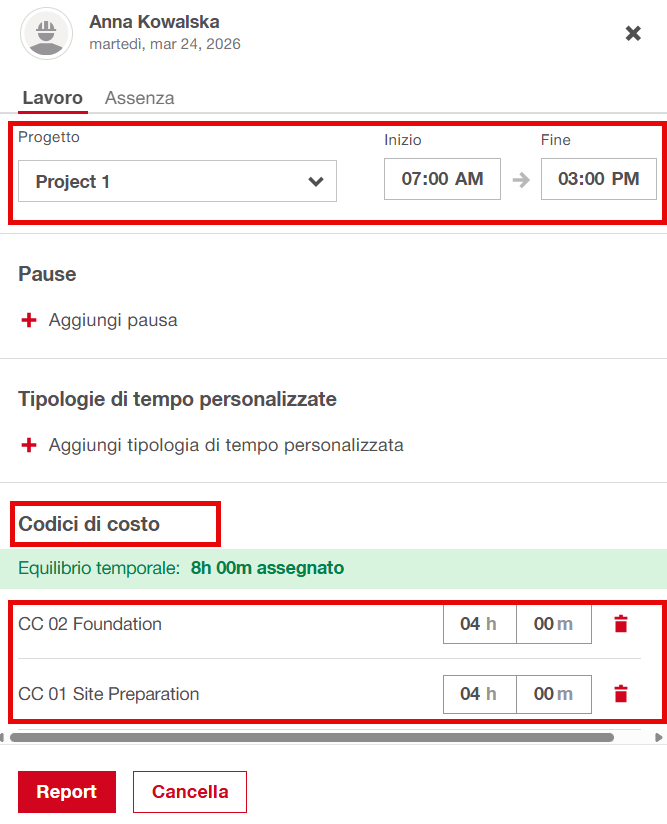Click Aggiungi tipologia di tempo personalizzata
Screen dimensions: 667x824
226,445
